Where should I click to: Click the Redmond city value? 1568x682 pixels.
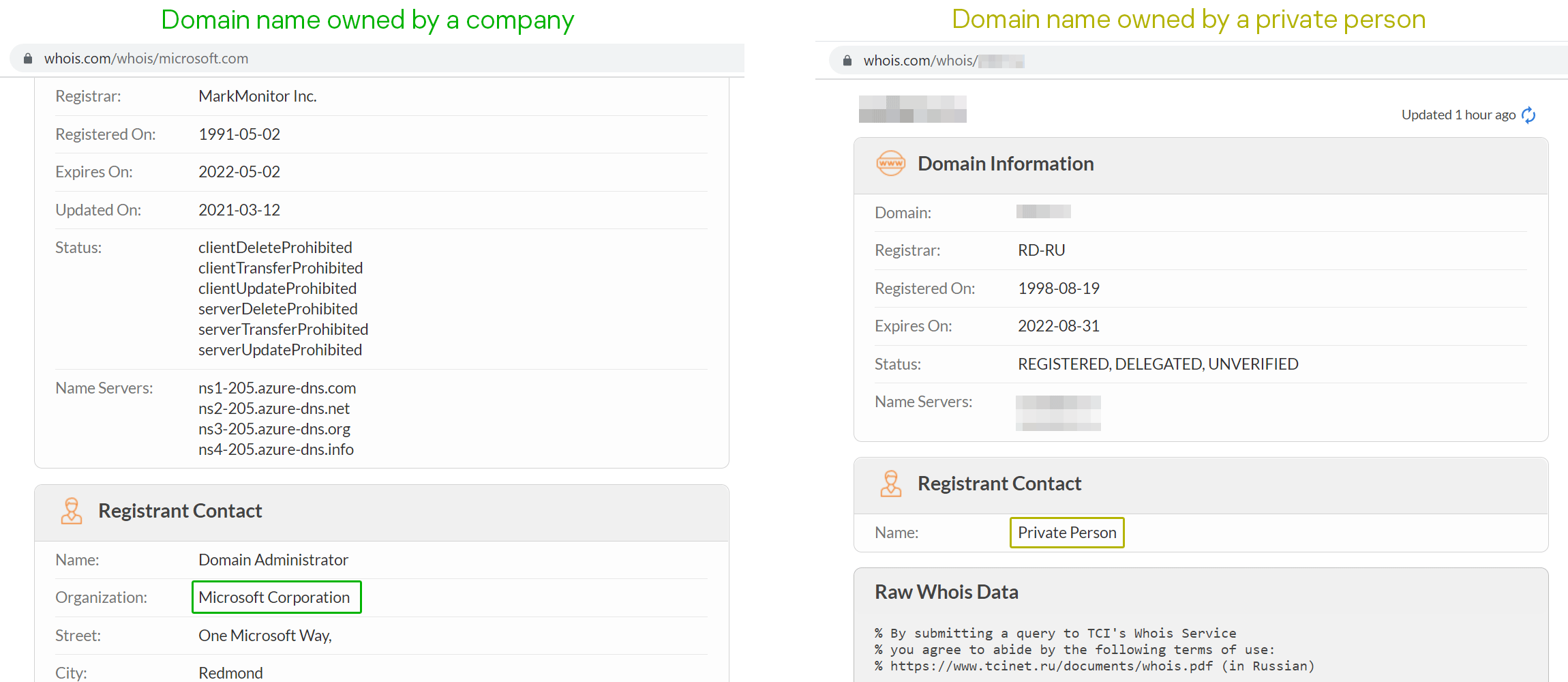(230, 673)
